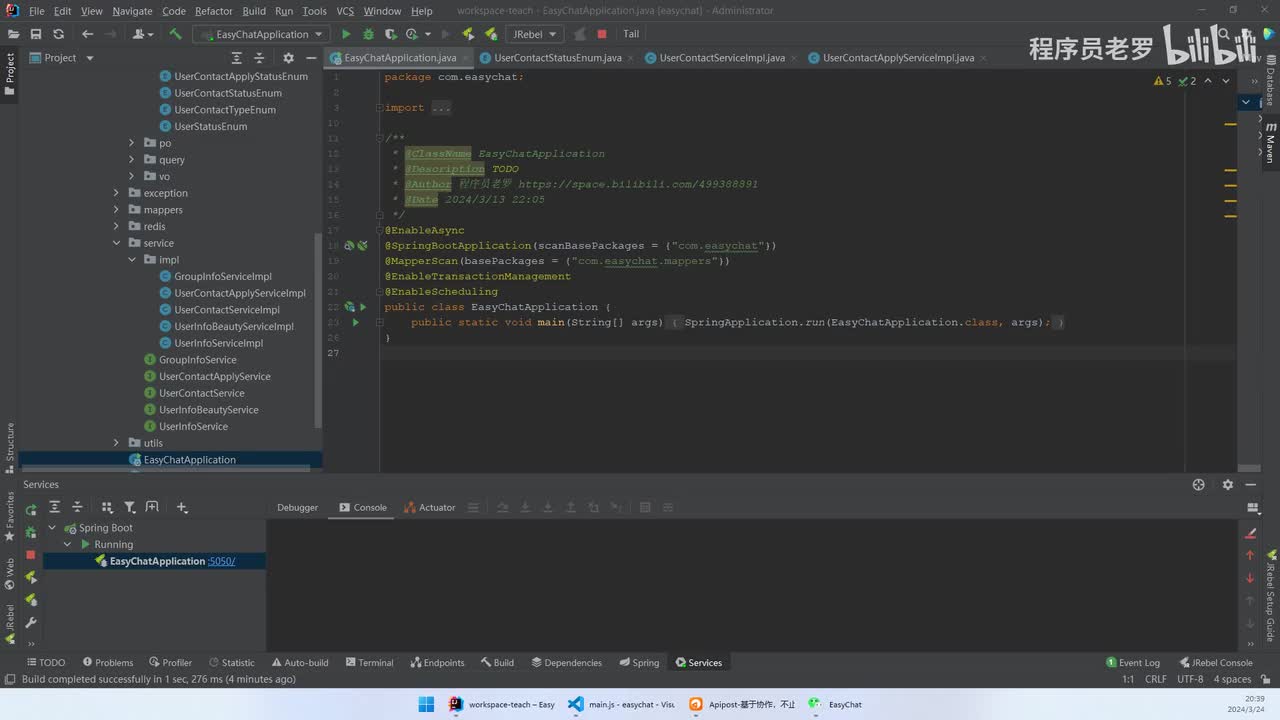Open the EasyChatApplication run configuration dropdown
This screenshot has width=1280, height=720.
262,34
